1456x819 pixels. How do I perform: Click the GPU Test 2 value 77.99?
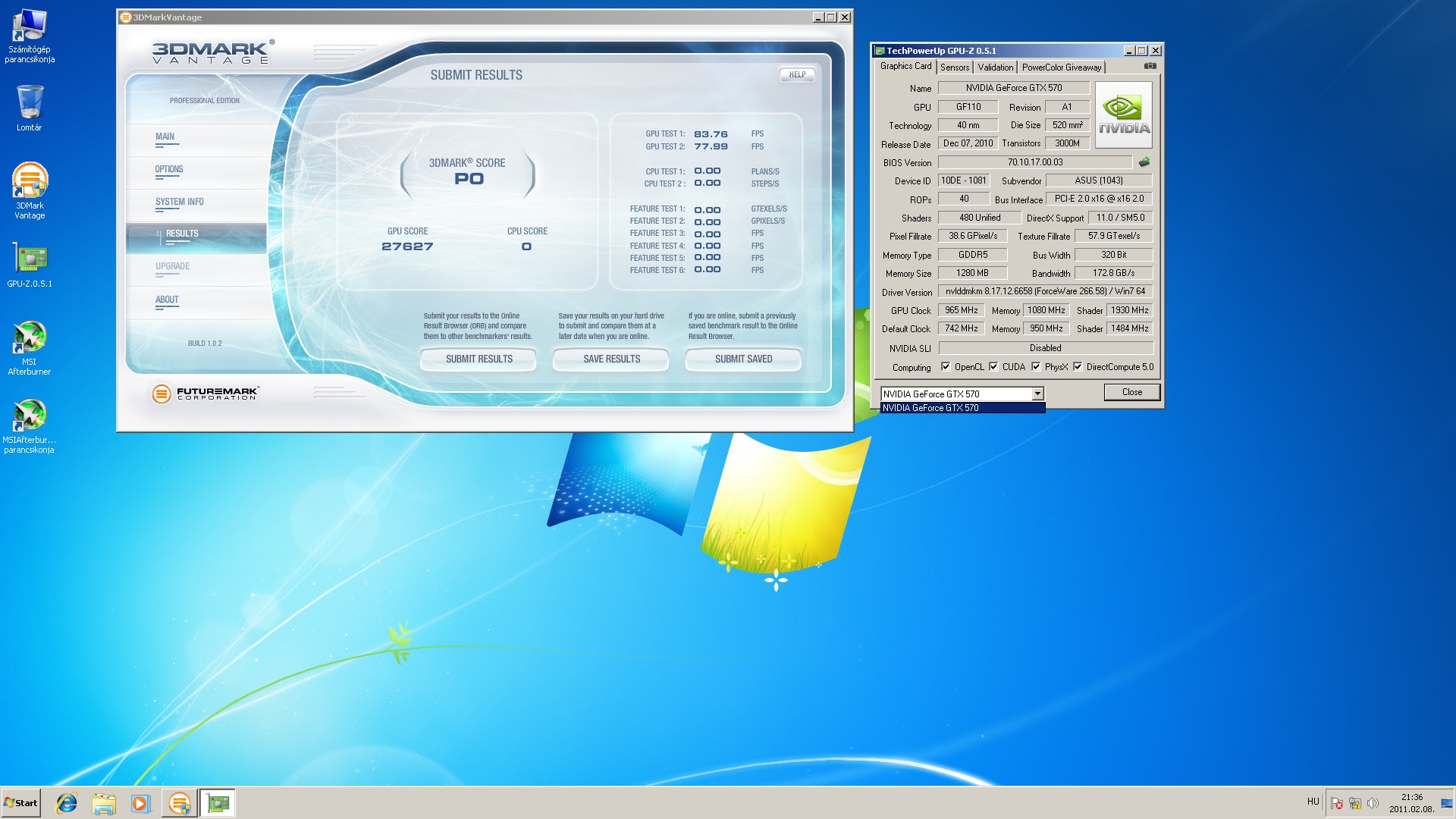click(711, 147)
